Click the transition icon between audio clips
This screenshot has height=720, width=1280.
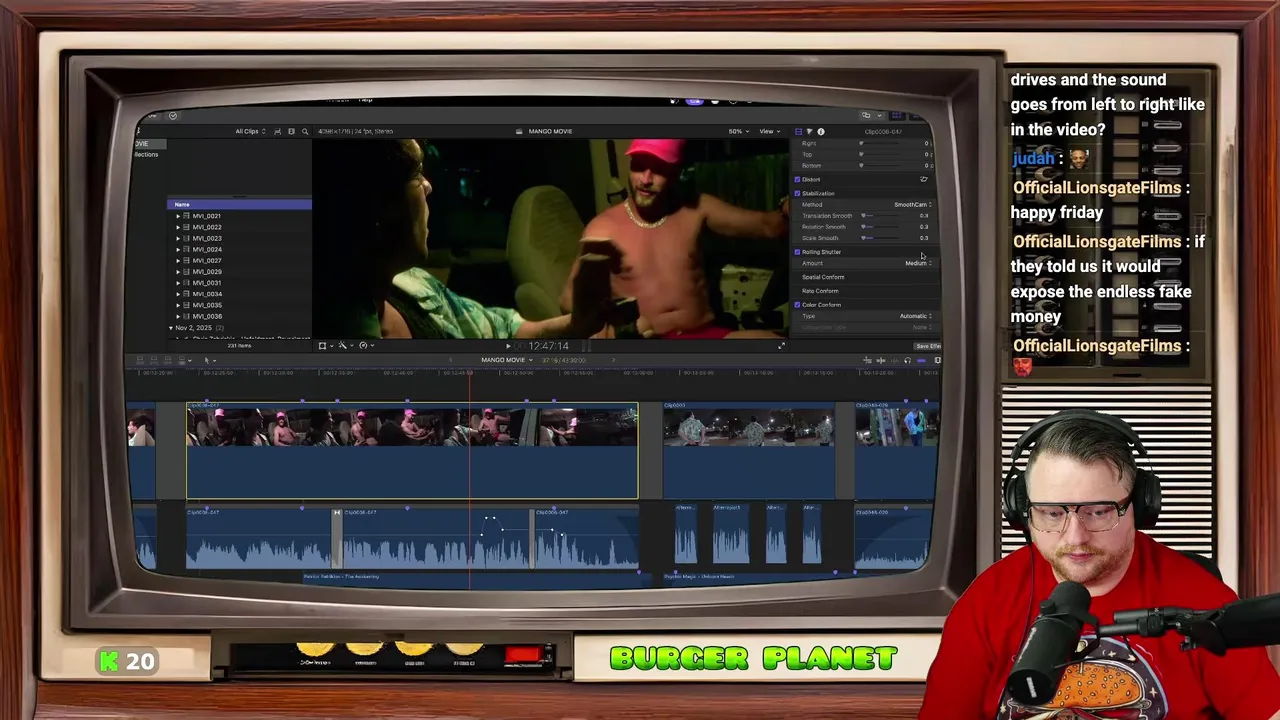point(337,513)
